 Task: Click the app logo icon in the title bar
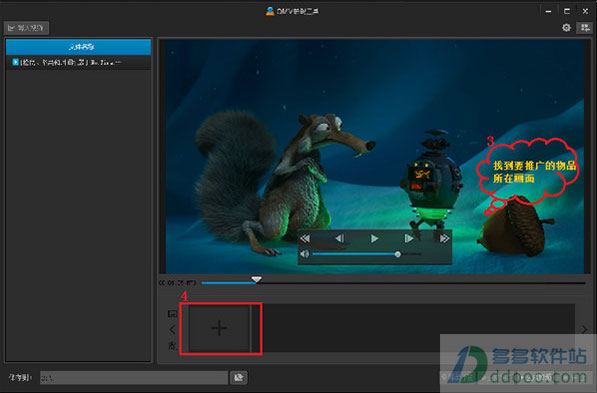pos(270,11)
